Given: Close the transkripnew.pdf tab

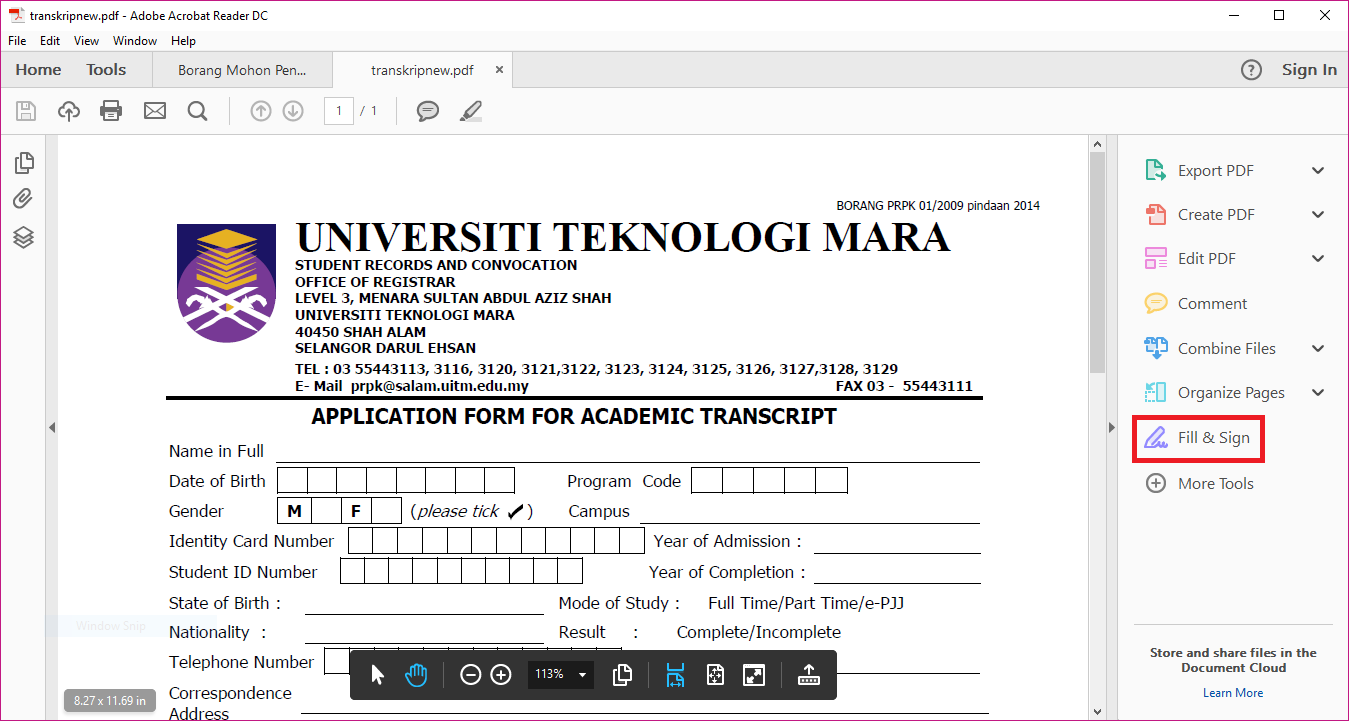Looking at the screenshot, I should pos(499,70).
